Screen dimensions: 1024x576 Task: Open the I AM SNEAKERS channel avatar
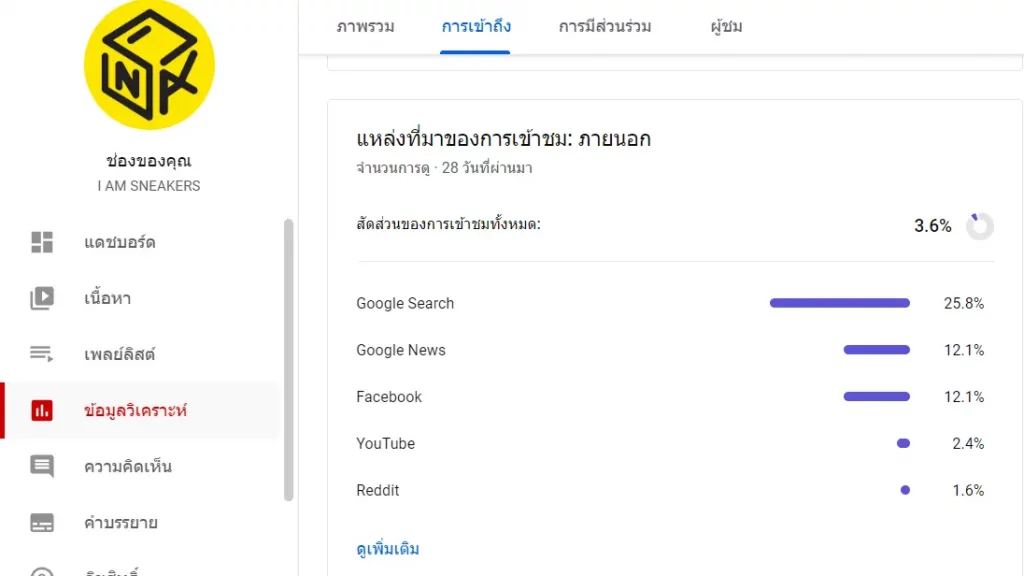pyautogui.click(x=149, y=64)
